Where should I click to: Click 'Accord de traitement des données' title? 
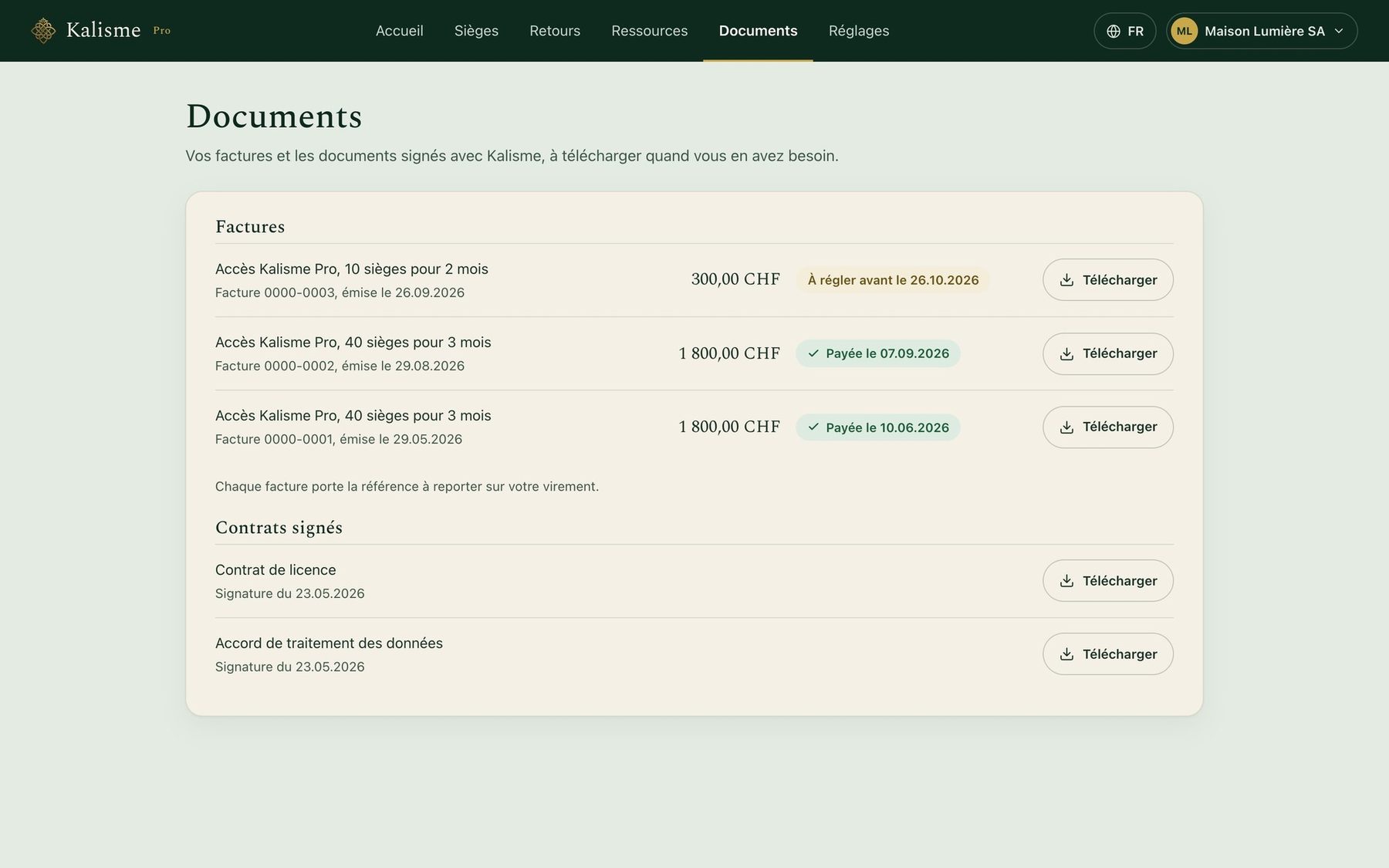pos(329,643)
